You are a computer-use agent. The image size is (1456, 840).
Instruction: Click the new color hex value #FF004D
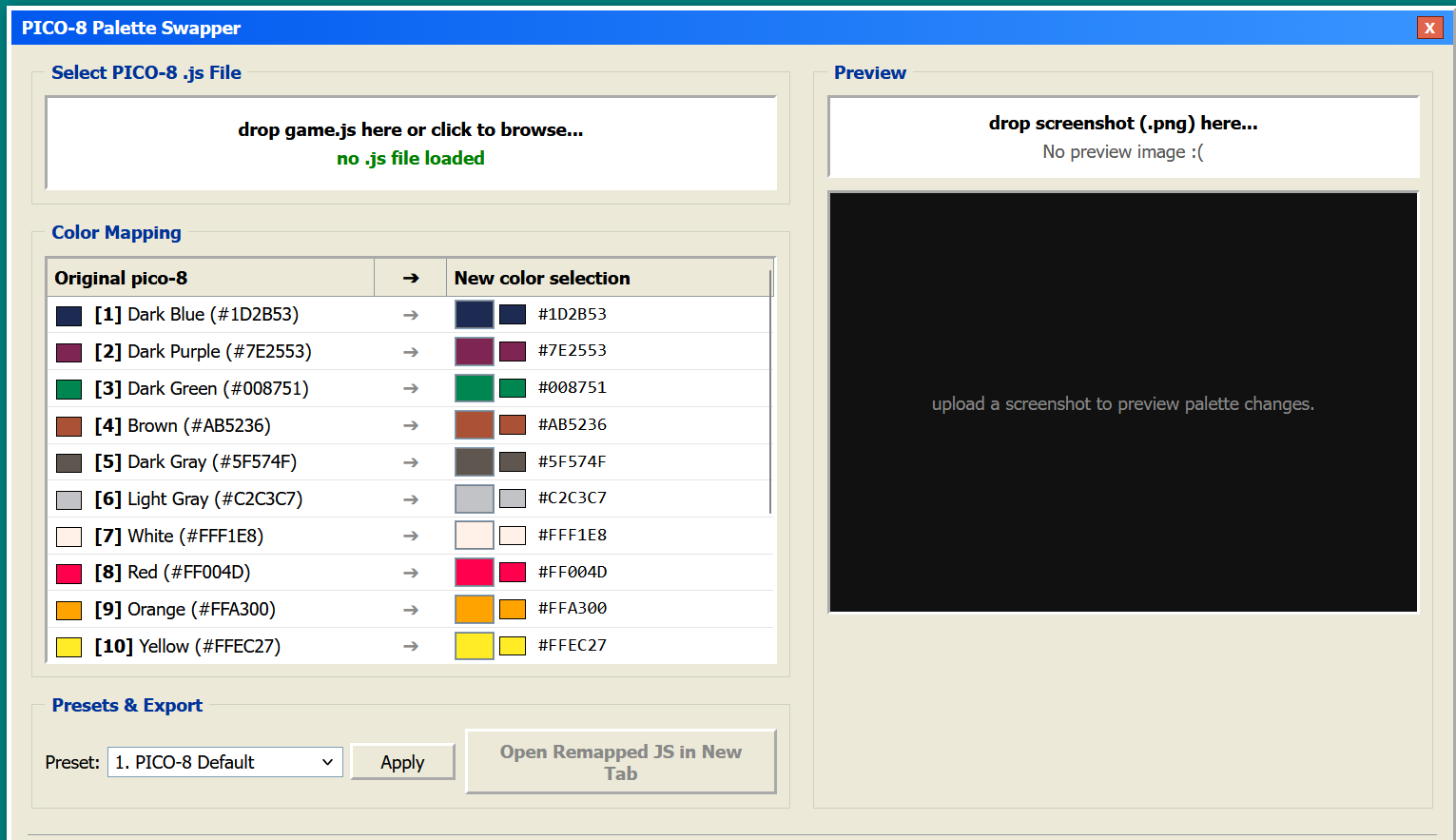[573, 573]
